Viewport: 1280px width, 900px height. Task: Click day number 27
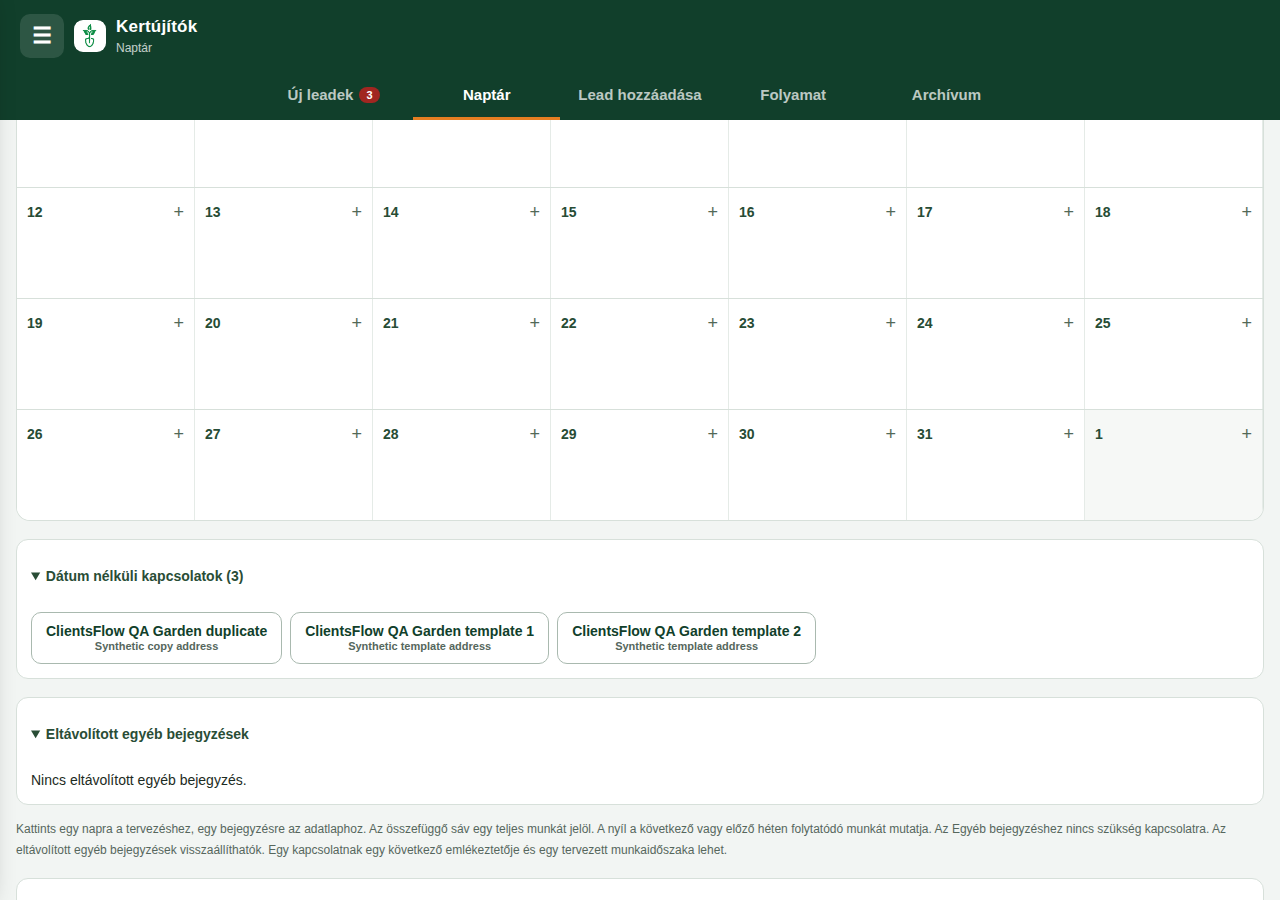213,434
